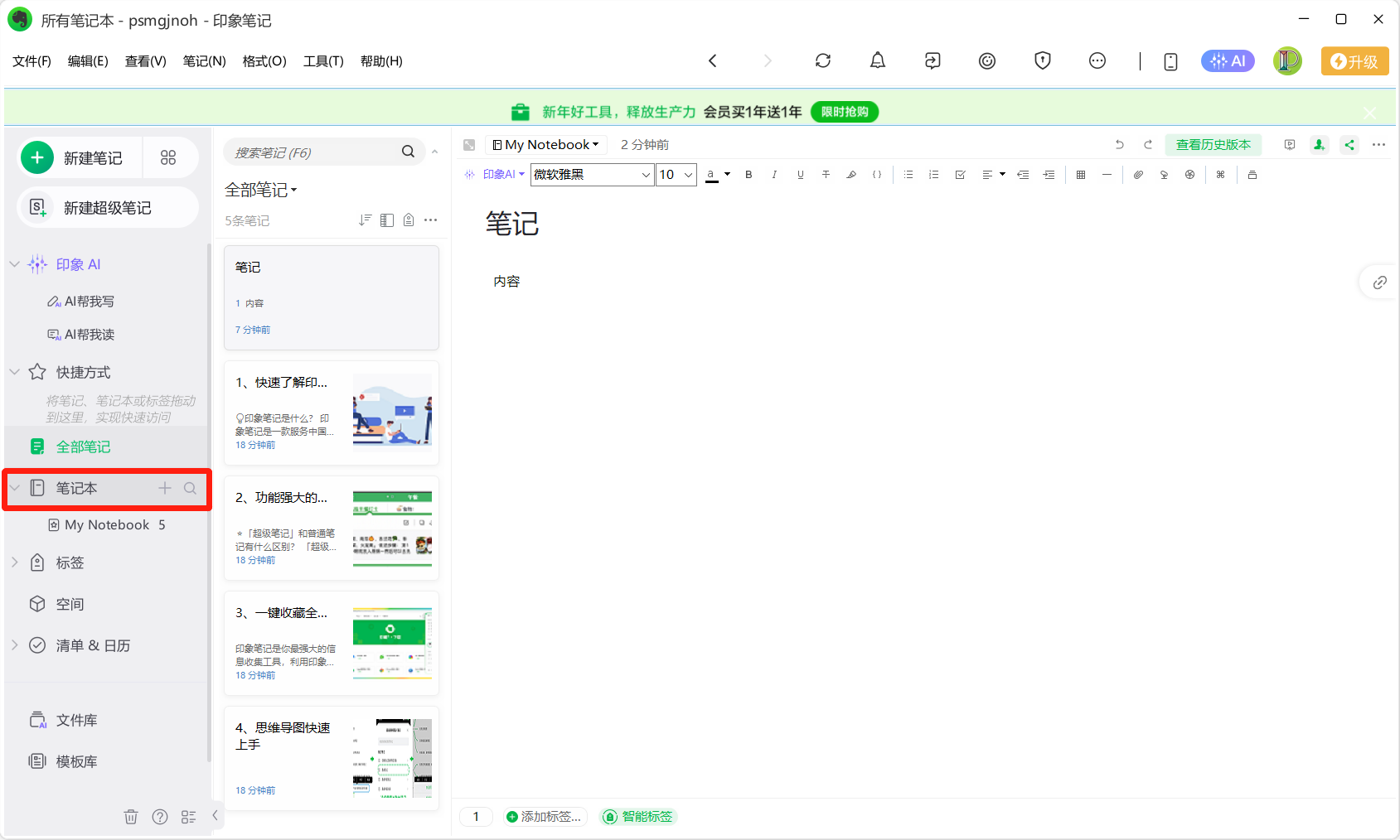Open the font size combo box
1400x840 pixels.
pos(676,175)
